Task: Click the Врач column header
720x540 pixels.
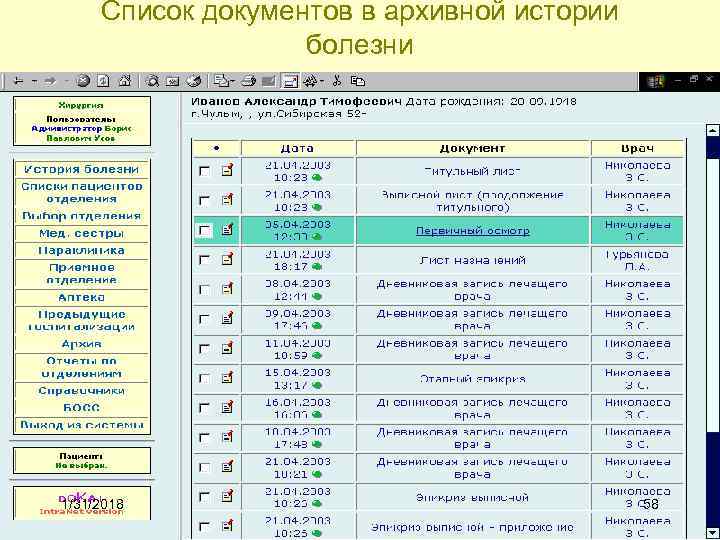Action: tap(637, 148)
